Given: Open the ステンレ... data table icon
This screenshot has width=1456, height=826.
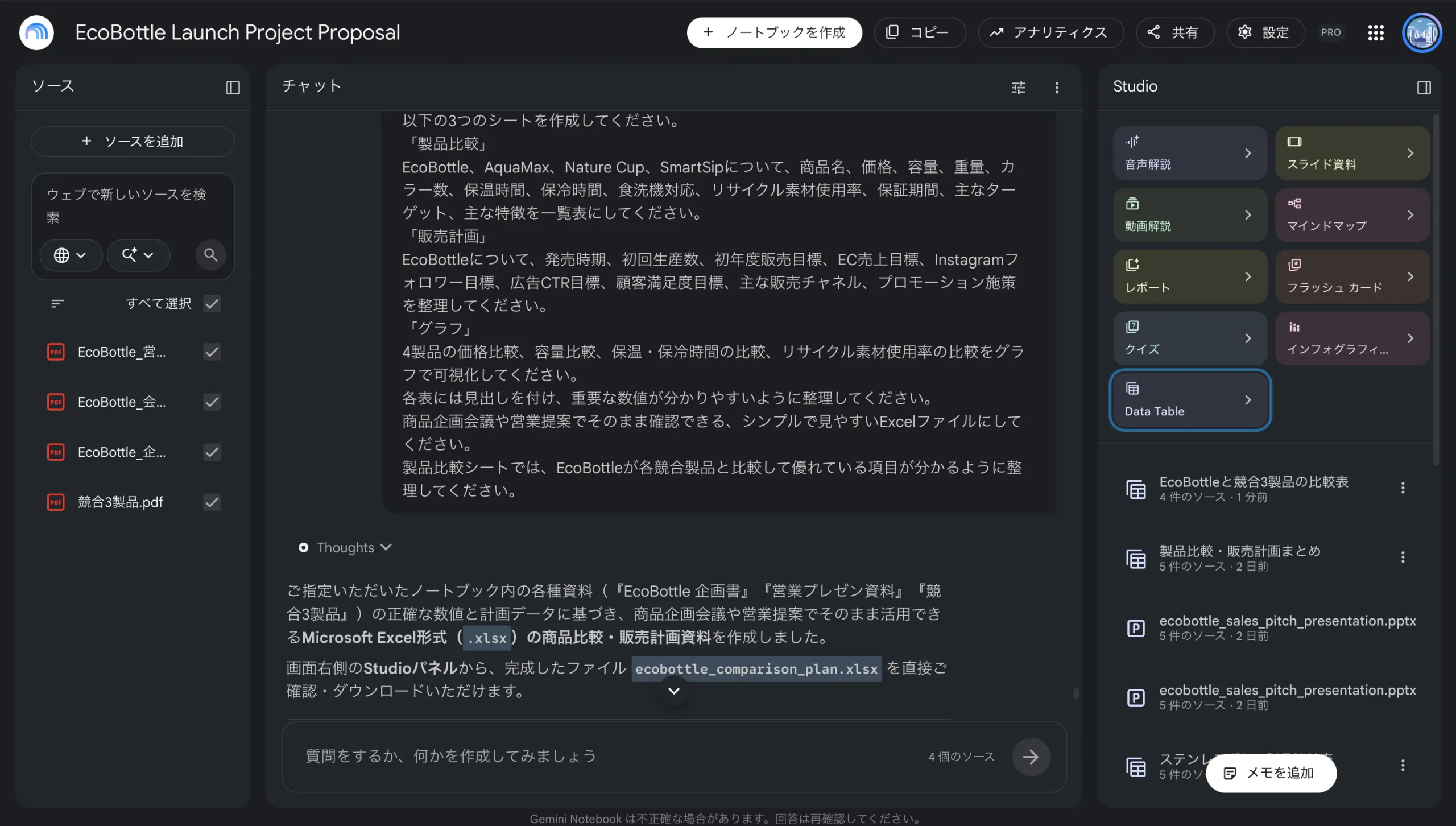Looking at the screenshot, I should 1136,766.
